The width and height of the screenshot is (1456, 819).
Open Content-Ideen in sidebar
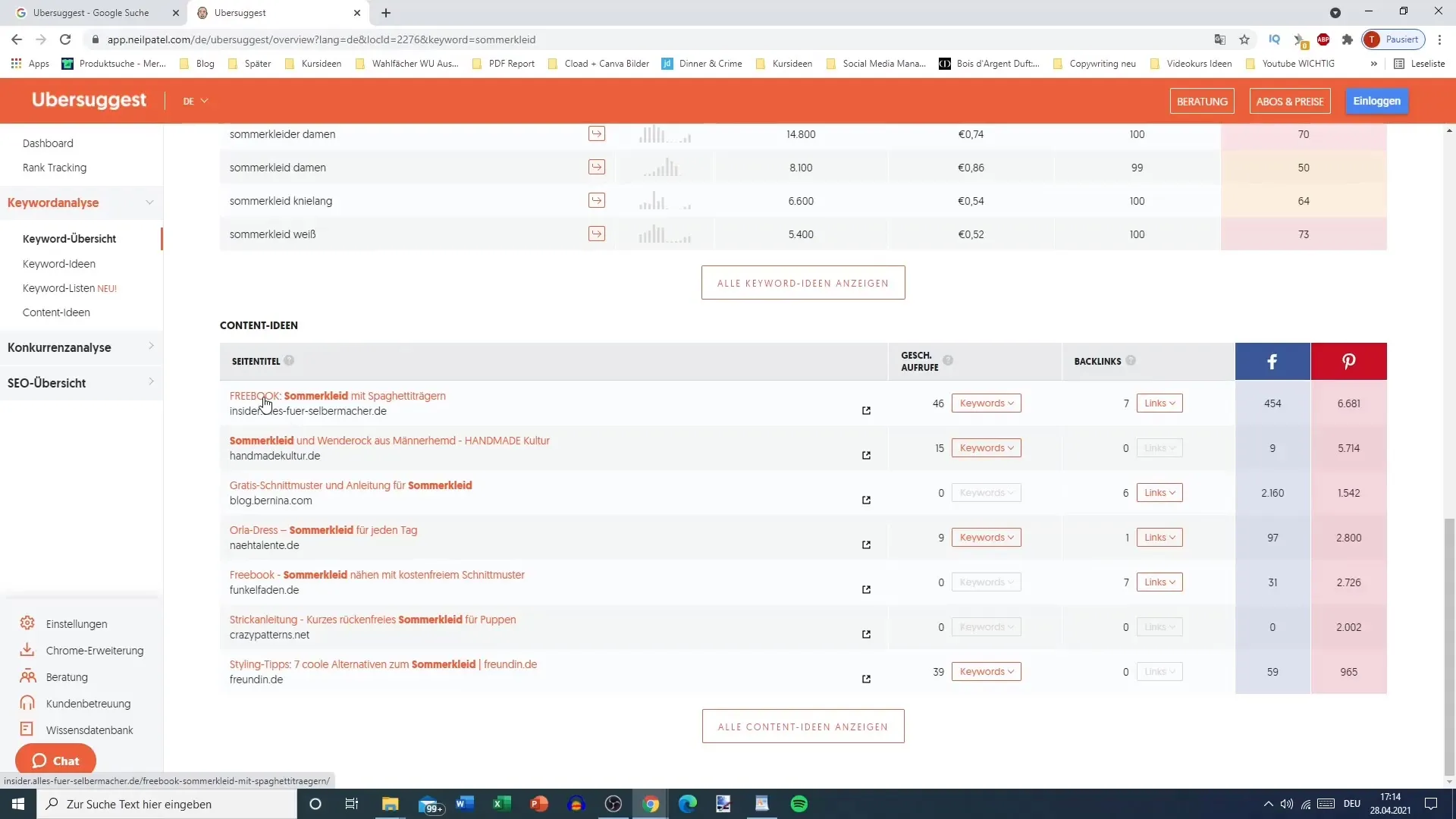(56, 312)
